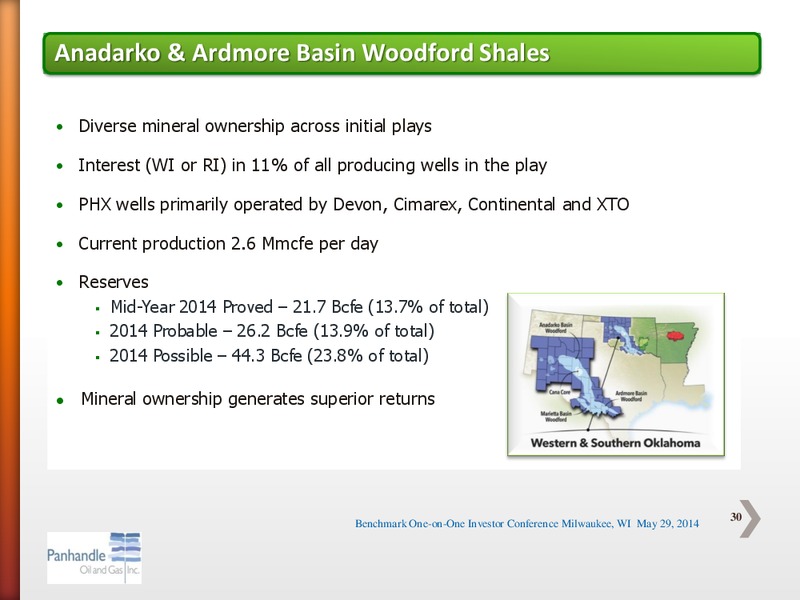Click the Panhandle Oil and Gas logo
The image size is (800, 600).
pyautogui.click(x=94, y=558)
